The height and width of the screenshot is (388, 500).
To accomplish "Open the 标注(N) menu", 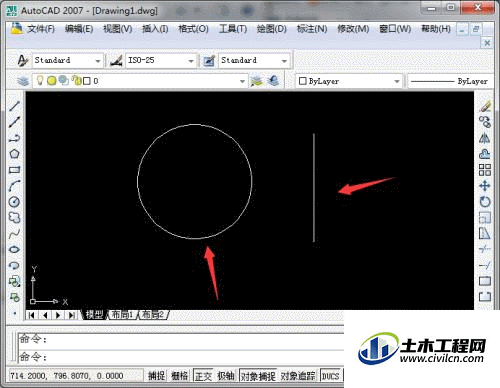I will pos(312,29).
